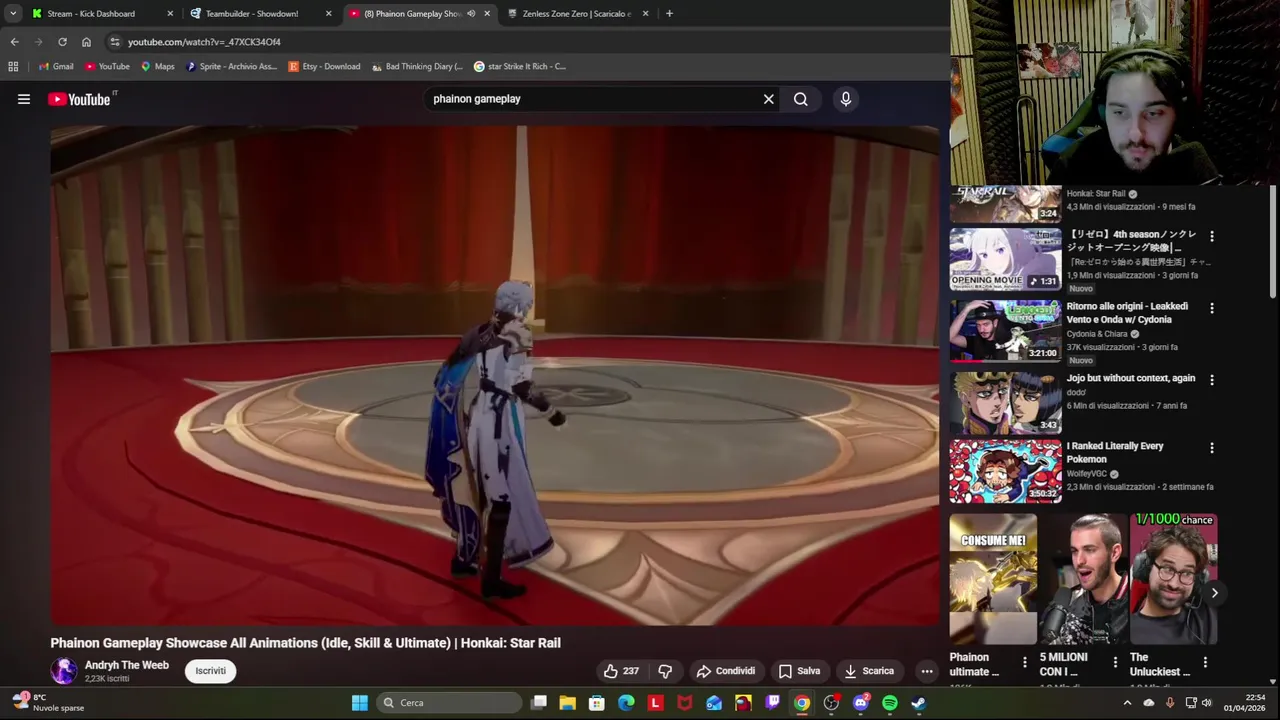This screenshot has width=1280, height=720.
Task: Open Discord from the taskbar
Action: pos(861,703)
